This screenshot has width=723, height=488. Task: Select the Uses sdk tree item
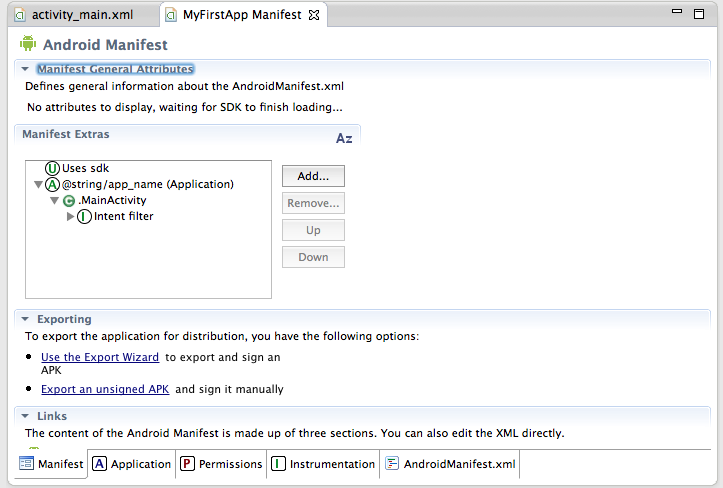click(86, 168)
